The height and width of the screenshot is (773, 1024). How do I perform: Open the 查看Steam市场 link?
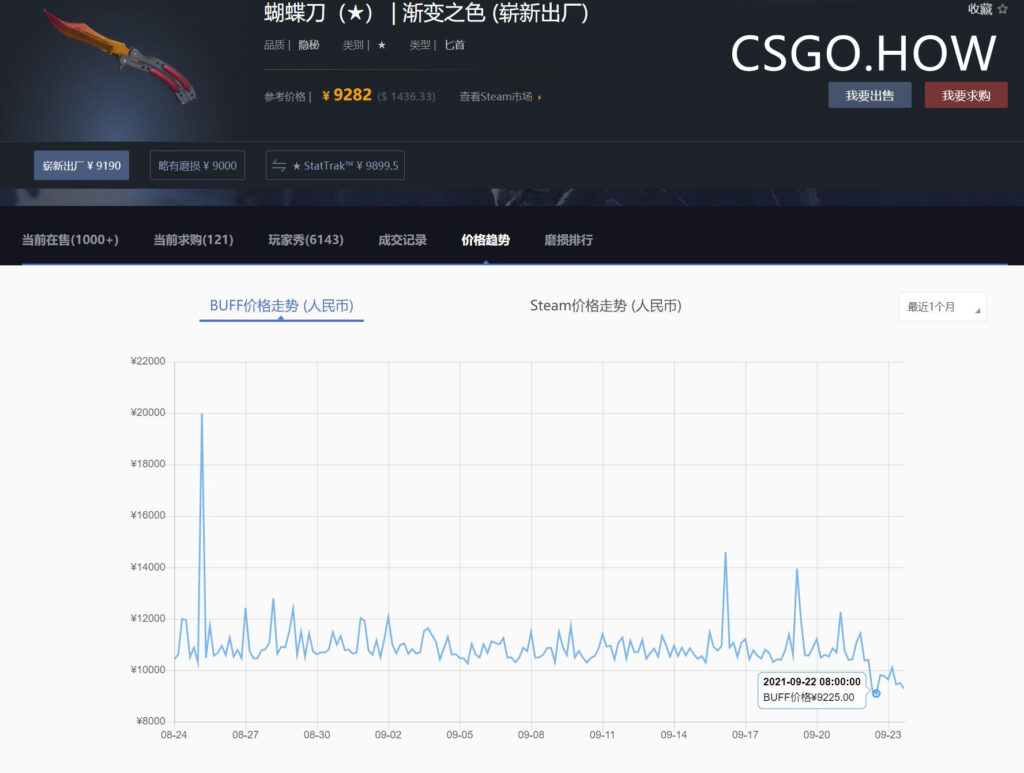tap(500, 97)
